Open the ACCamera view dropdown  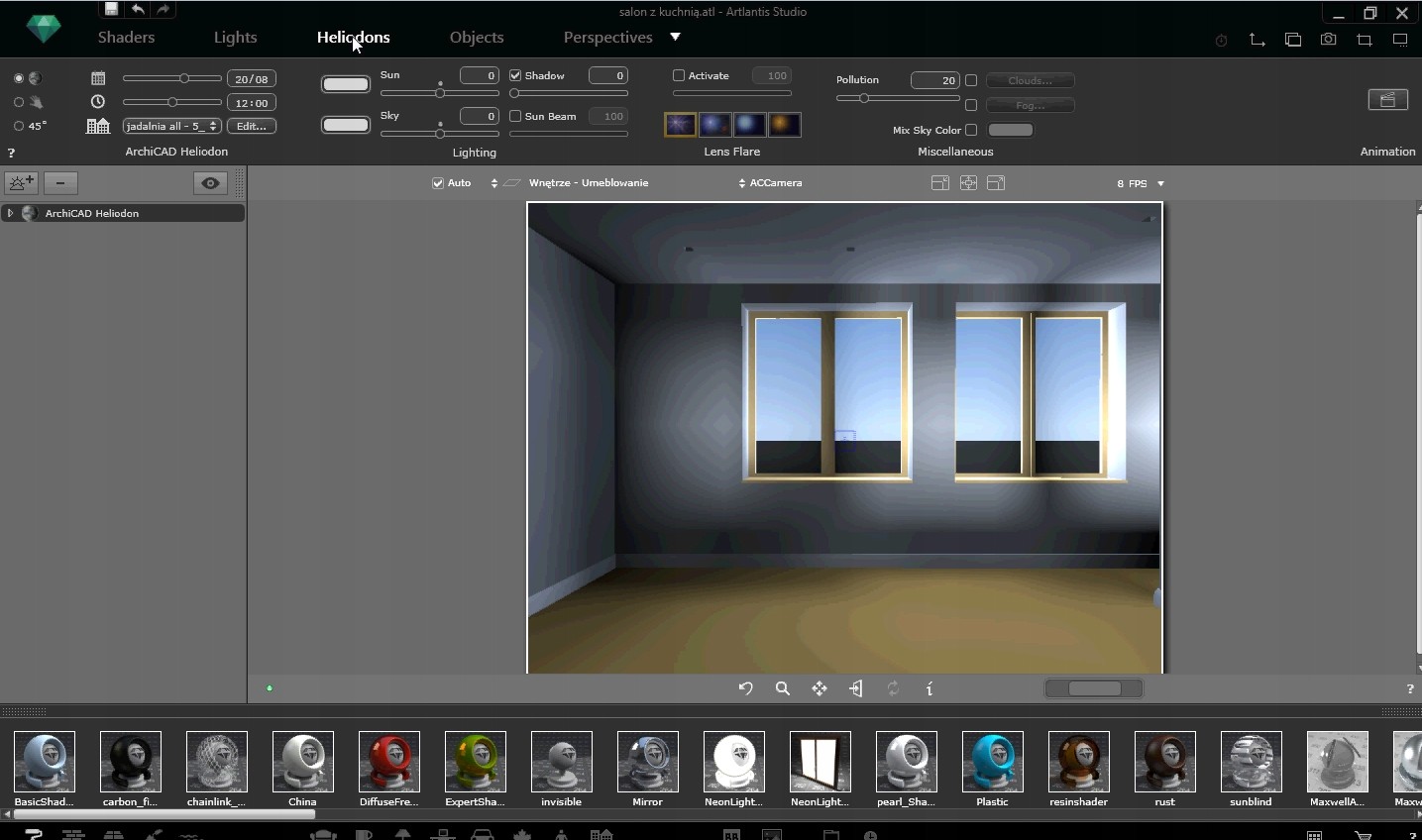[x=771, y=183]
